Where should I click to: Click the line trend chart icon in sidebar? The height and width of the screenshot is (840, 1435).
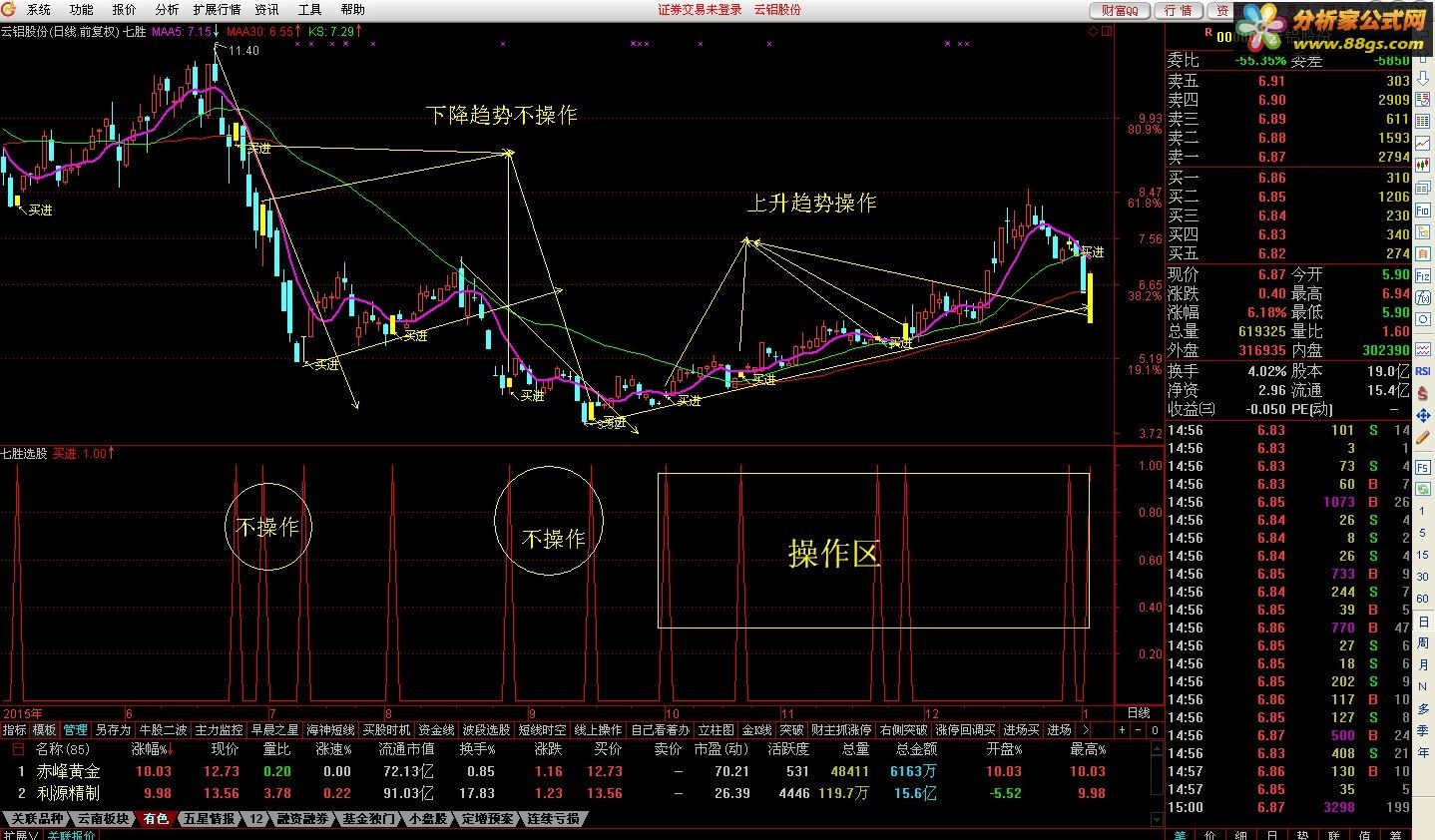[x=1422, y=143]
